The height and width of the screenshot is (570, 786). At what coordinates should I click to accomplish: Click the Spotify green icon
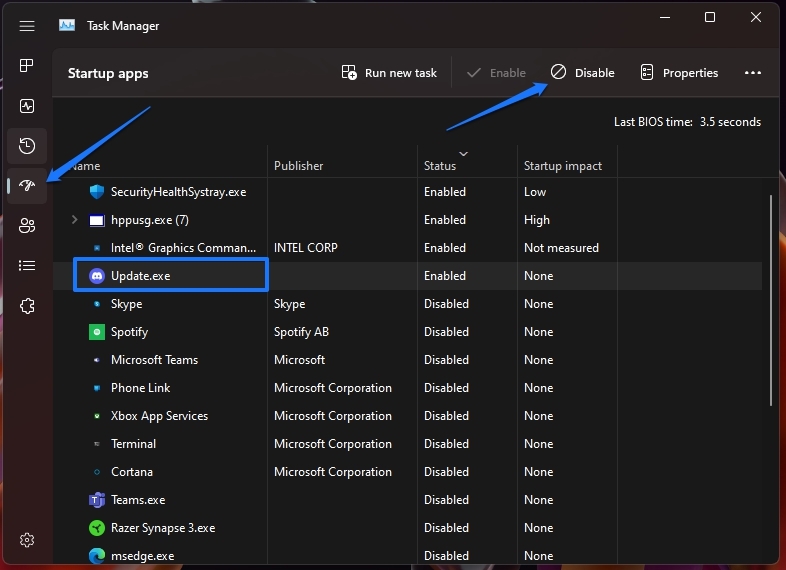click(x=97, y=332)
